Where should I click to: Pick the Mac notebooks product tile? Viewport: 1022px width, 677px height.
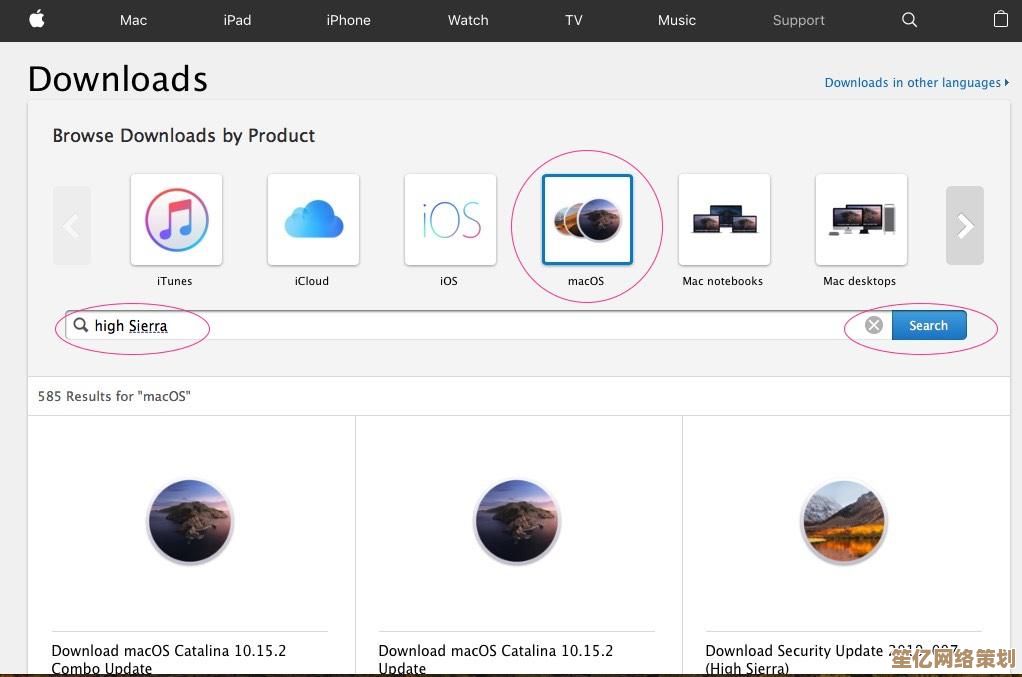(x=724, y=220)
